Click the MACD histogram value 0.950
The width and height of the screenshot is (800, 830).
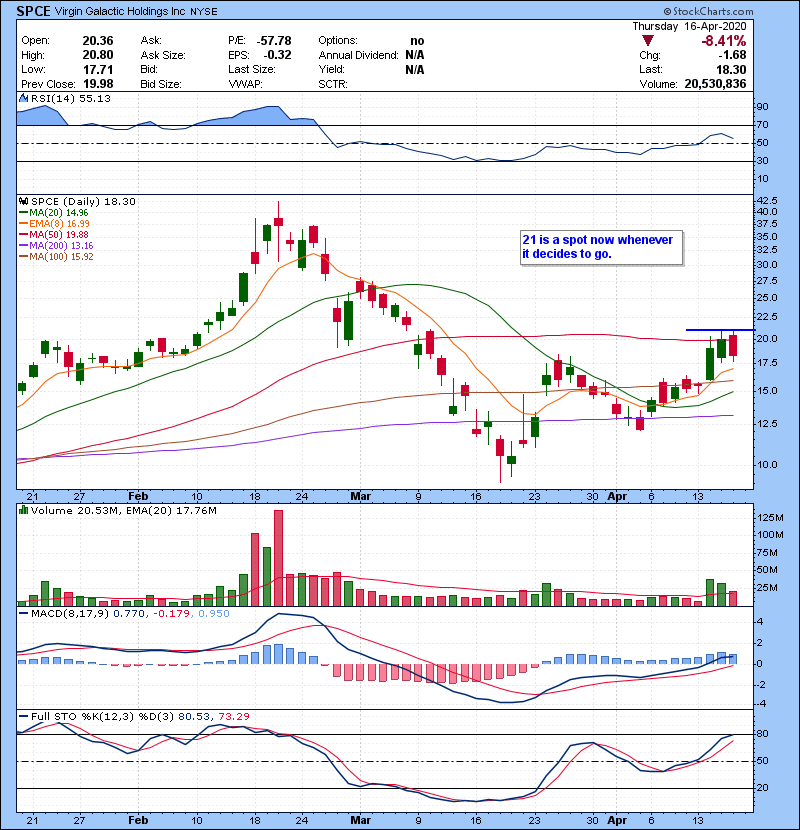[214, 614]
